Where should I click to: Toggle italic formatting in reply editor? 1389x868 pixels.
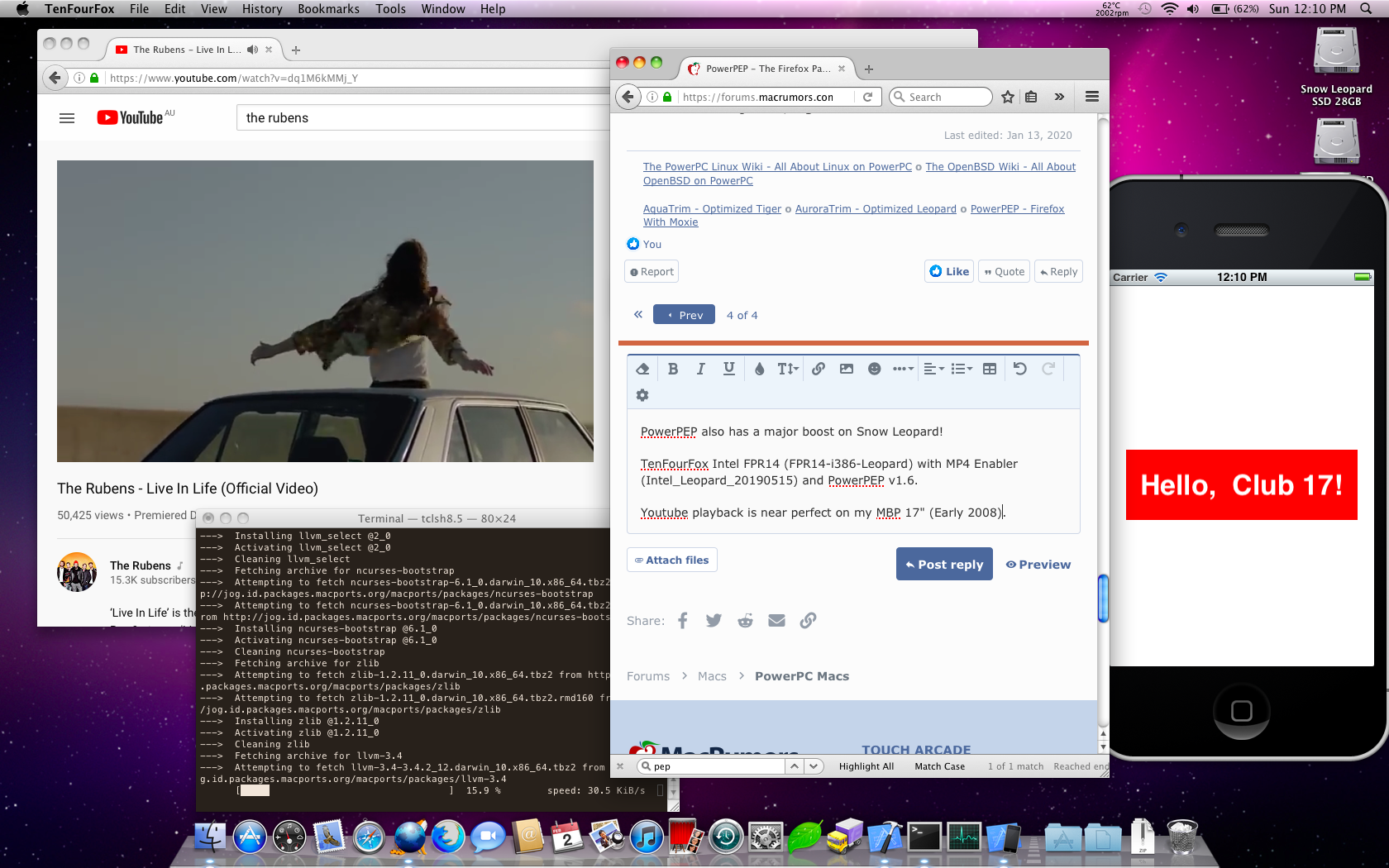click(700, 369)
